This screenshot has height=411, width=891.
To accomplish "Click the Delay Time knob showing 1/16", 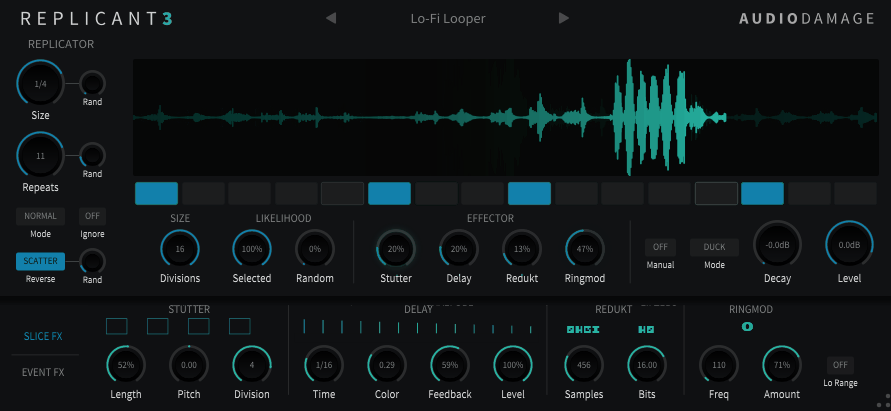I will click(324, 365).
